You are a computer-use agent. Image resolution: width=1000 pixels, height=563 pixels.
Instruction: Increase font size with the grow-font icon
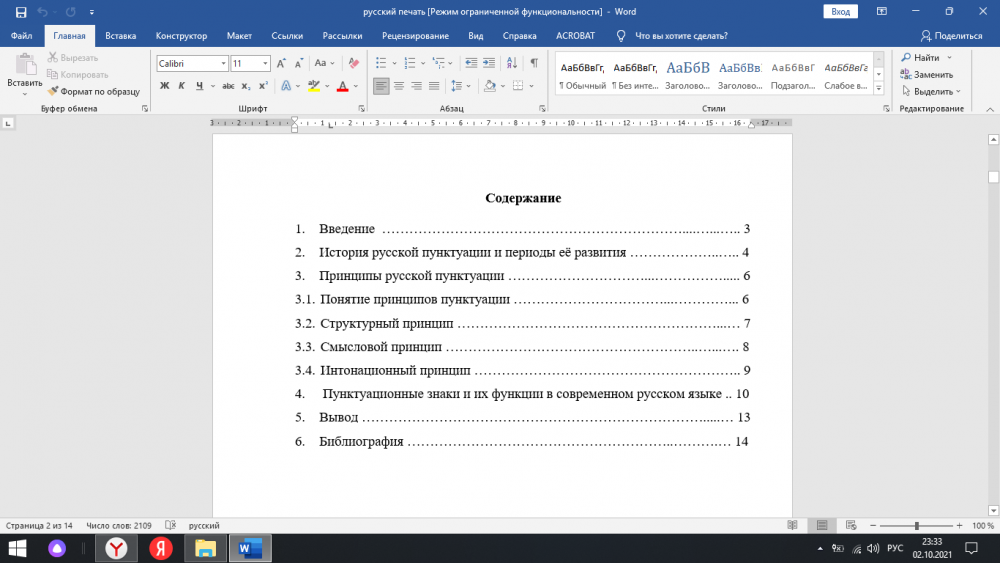coord(282,63)
